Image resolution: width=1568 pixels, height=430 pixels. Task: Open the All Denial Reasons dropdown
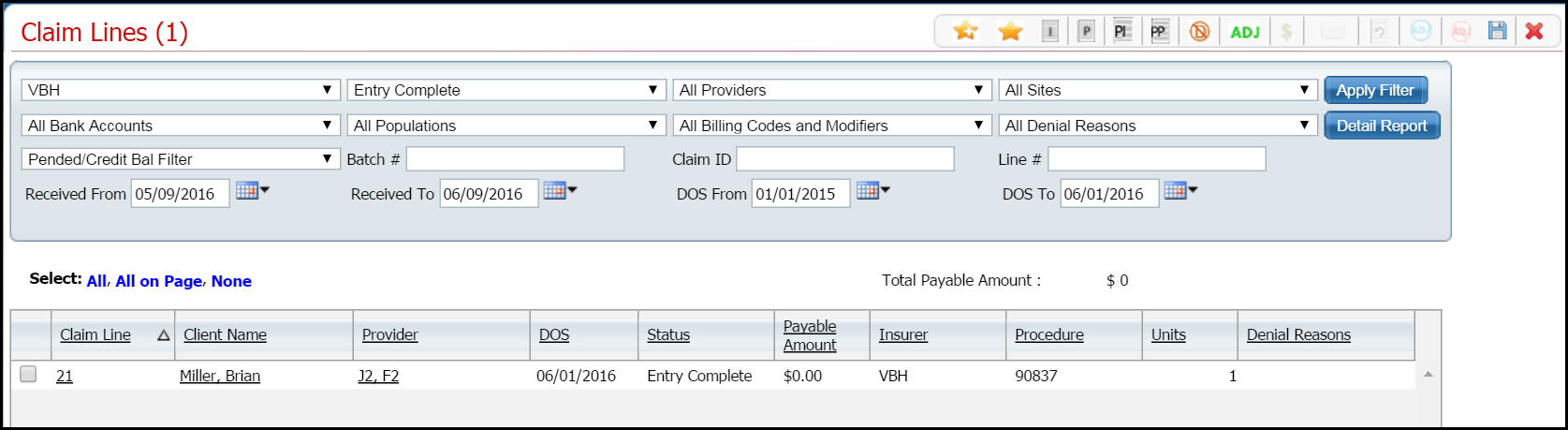coord(1158,126)
